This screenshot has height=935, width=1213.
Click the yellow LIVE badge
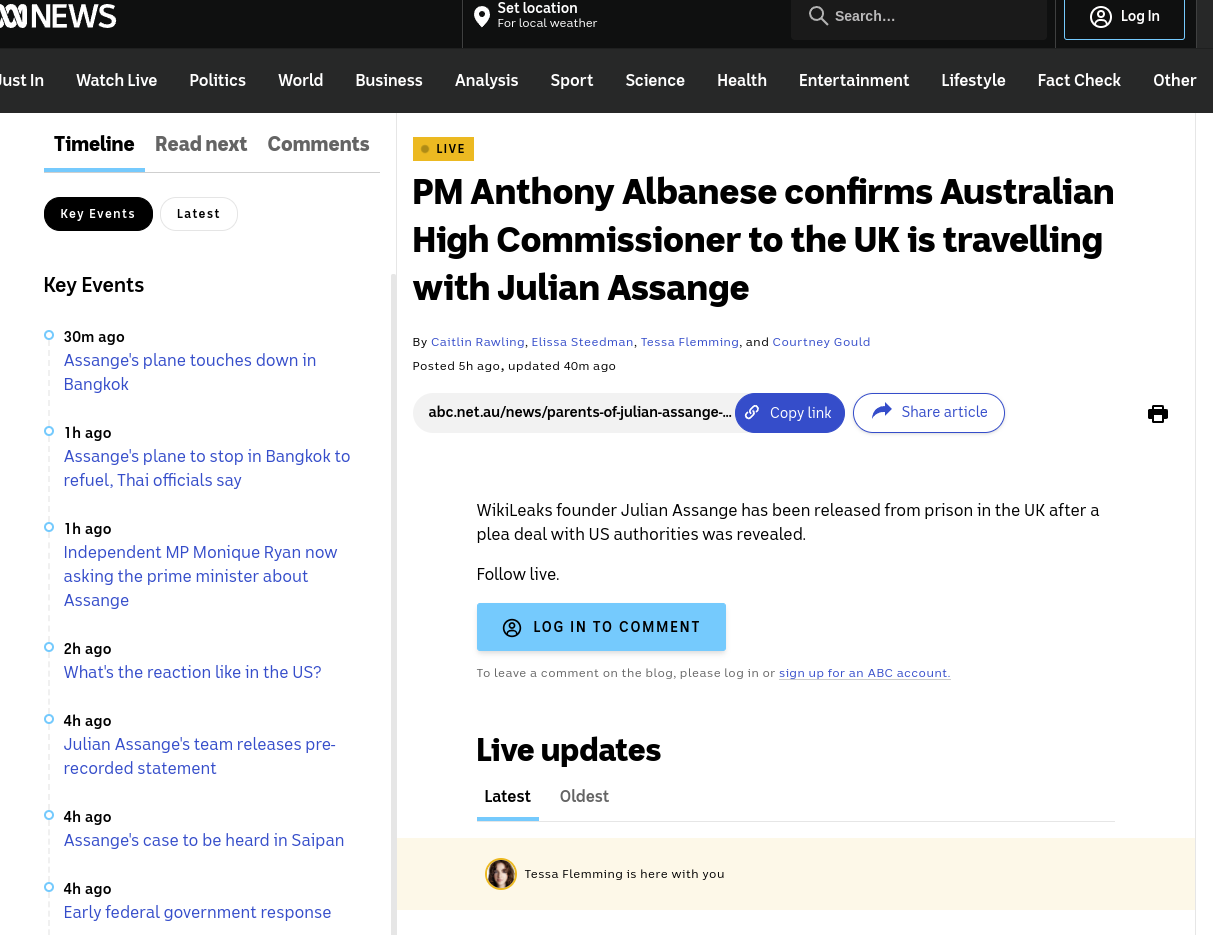point(443,149)
